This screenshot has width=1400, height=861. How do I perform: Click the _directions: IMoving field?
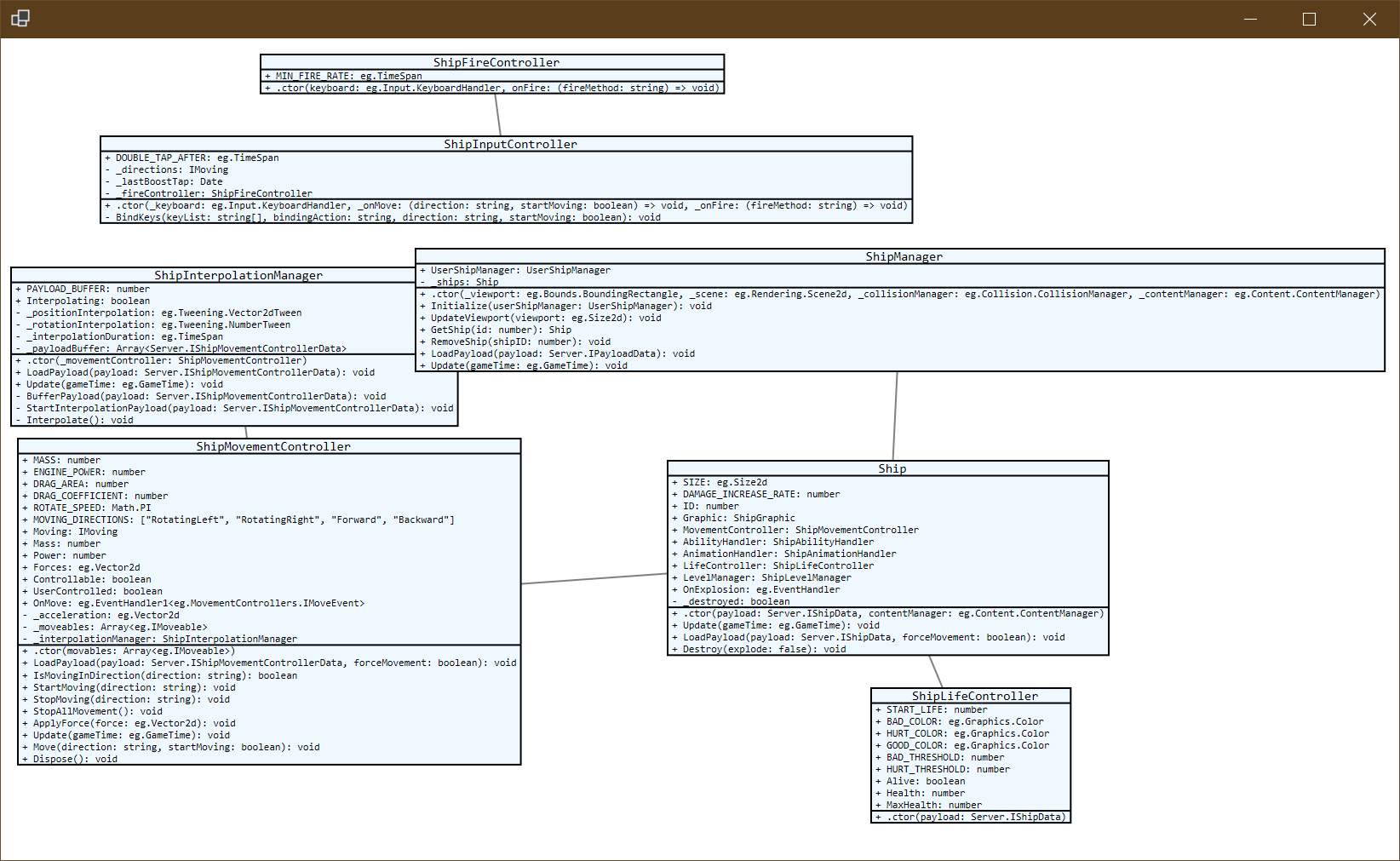coord(166,169)
